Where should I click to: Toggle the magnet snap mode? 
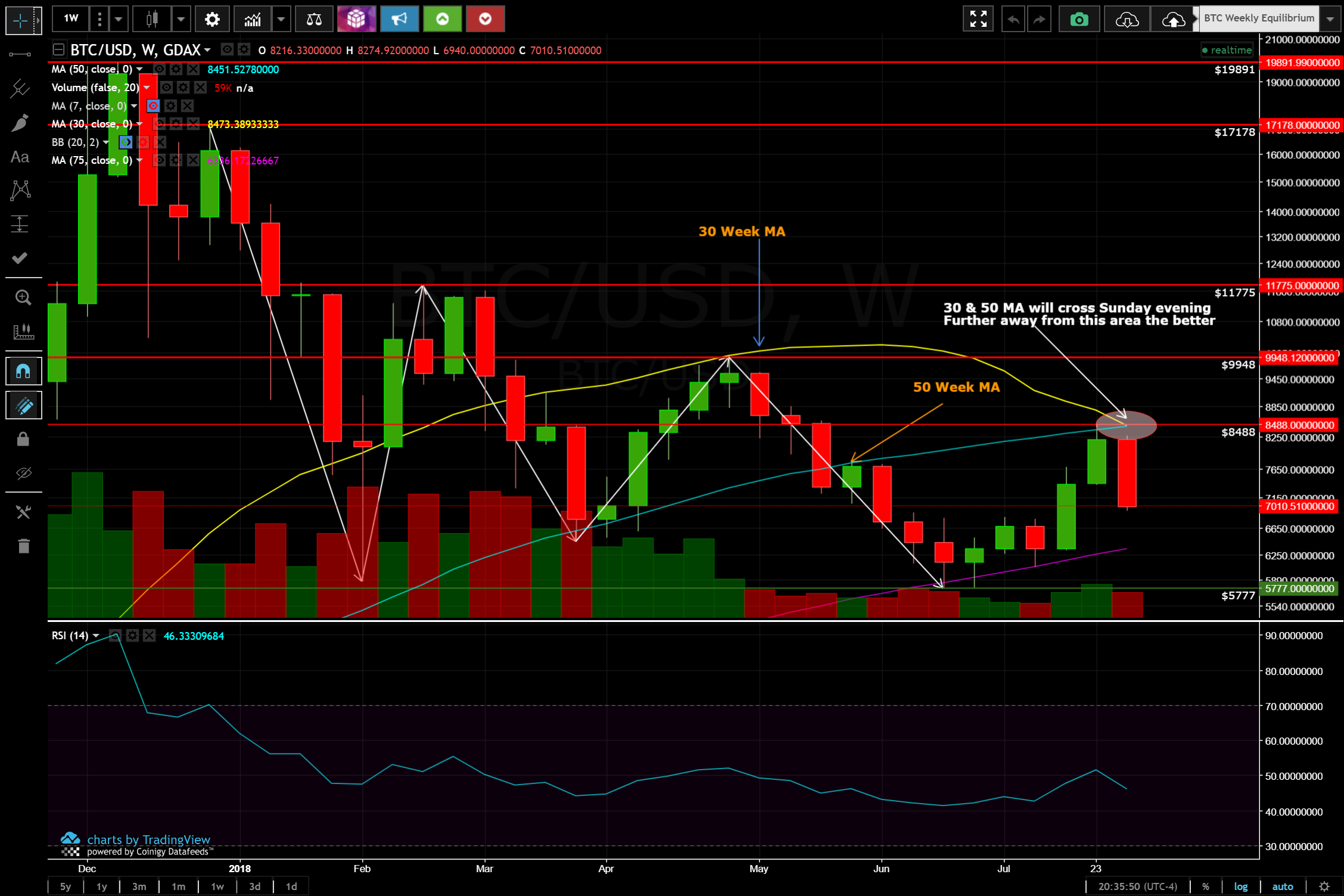pos(23,372)
